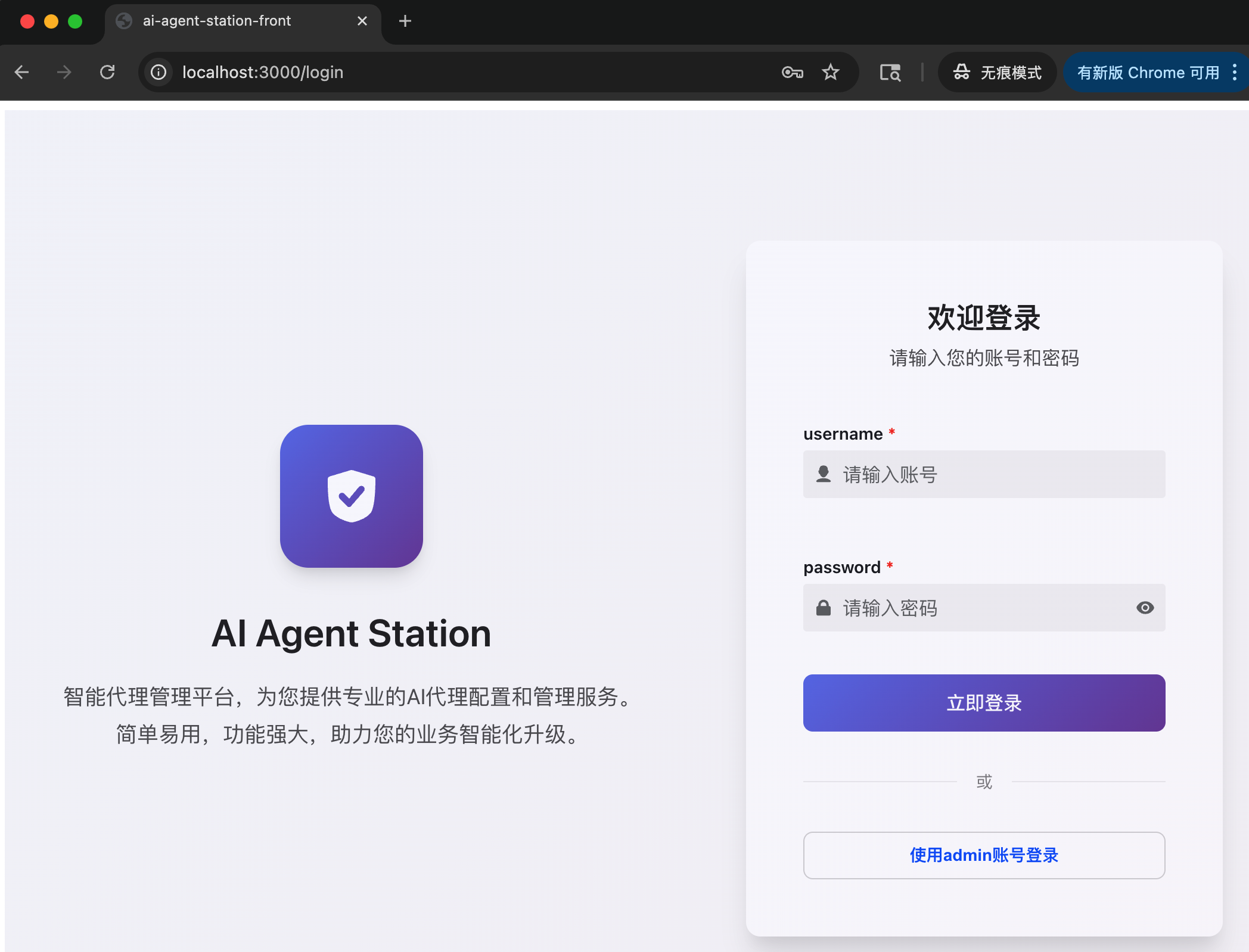Click the shield checkmark app logo
The width and height of the screenshot is (1249, 952).
352,496
